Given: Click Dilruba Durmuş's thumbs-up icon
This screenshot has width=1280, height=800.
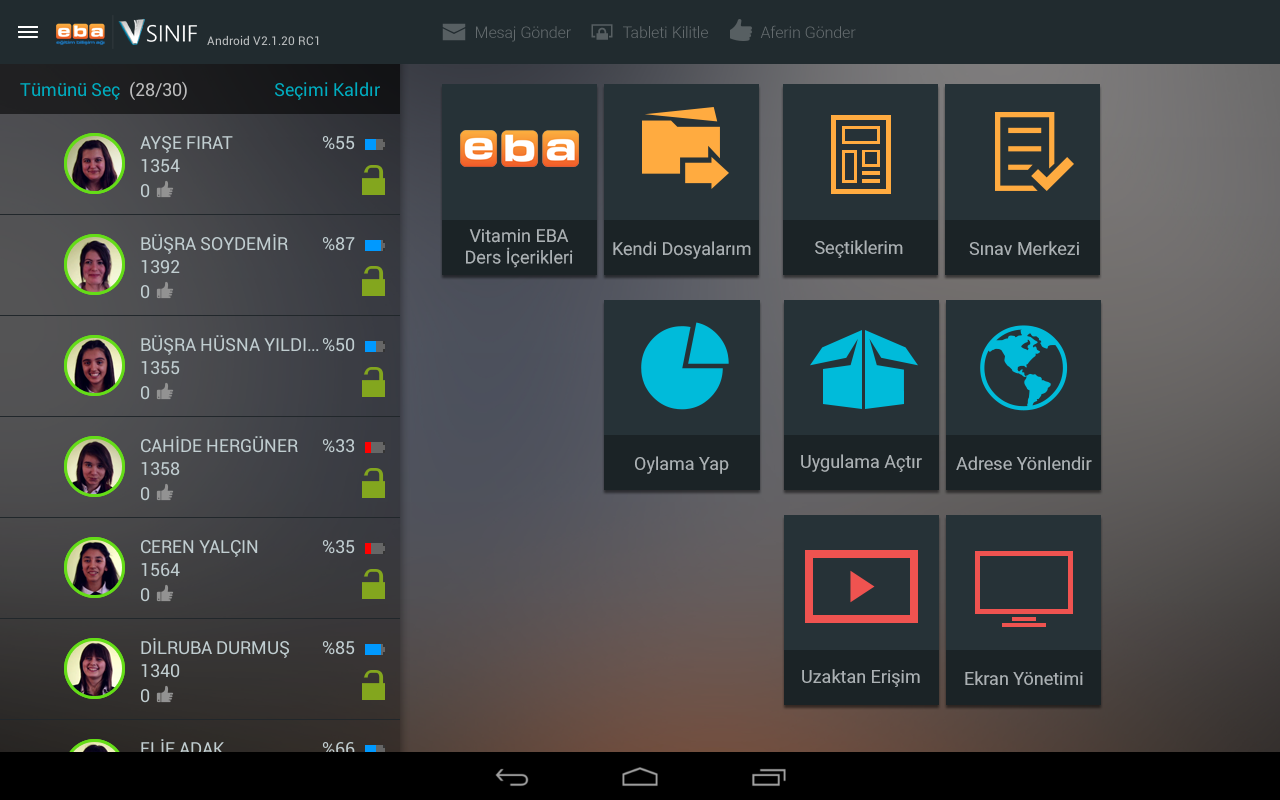Looking at the screenshot, I should tap(164, 695).
